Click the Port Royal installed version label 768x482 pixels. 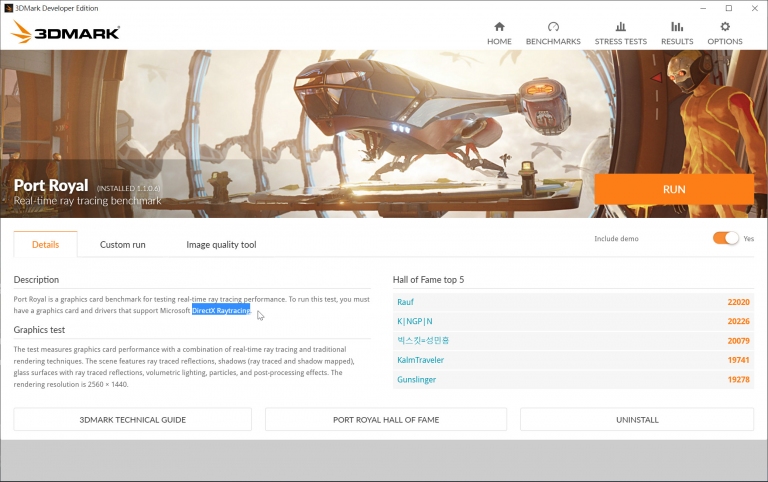128,189
